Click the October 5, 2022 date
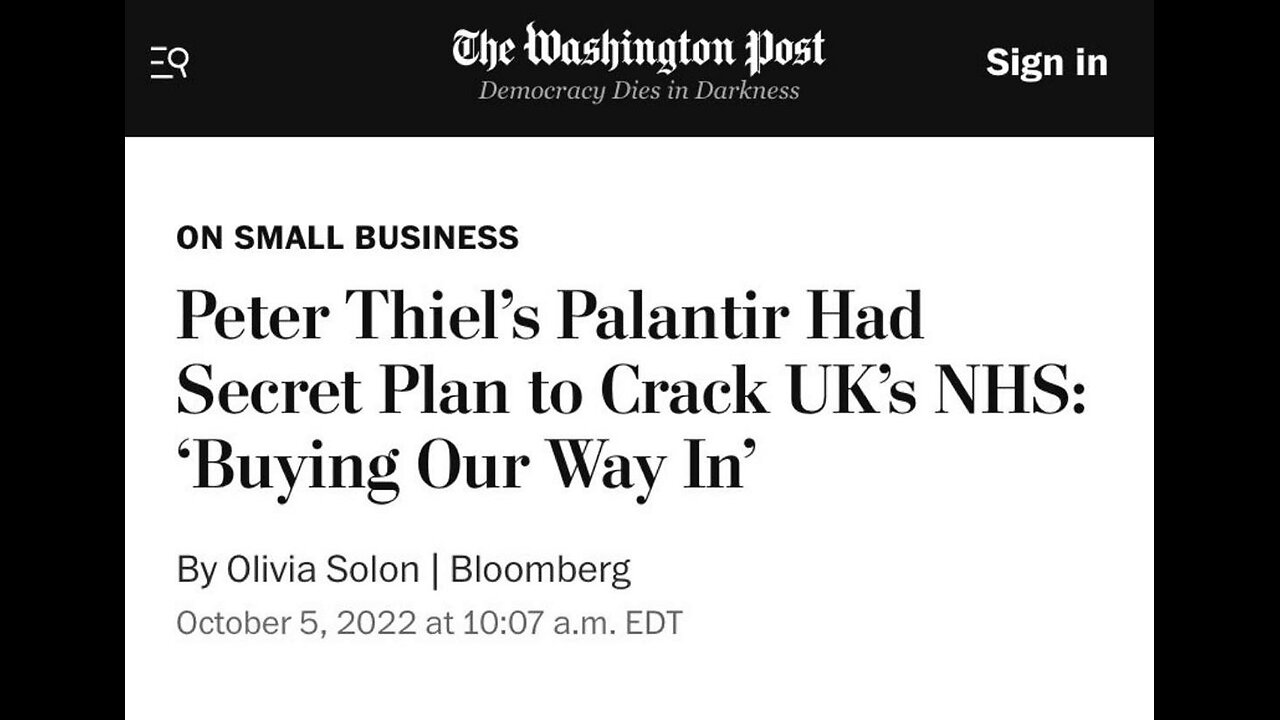Image resolution: width=1280 pixels, height=720 pixels. [296, 623]
